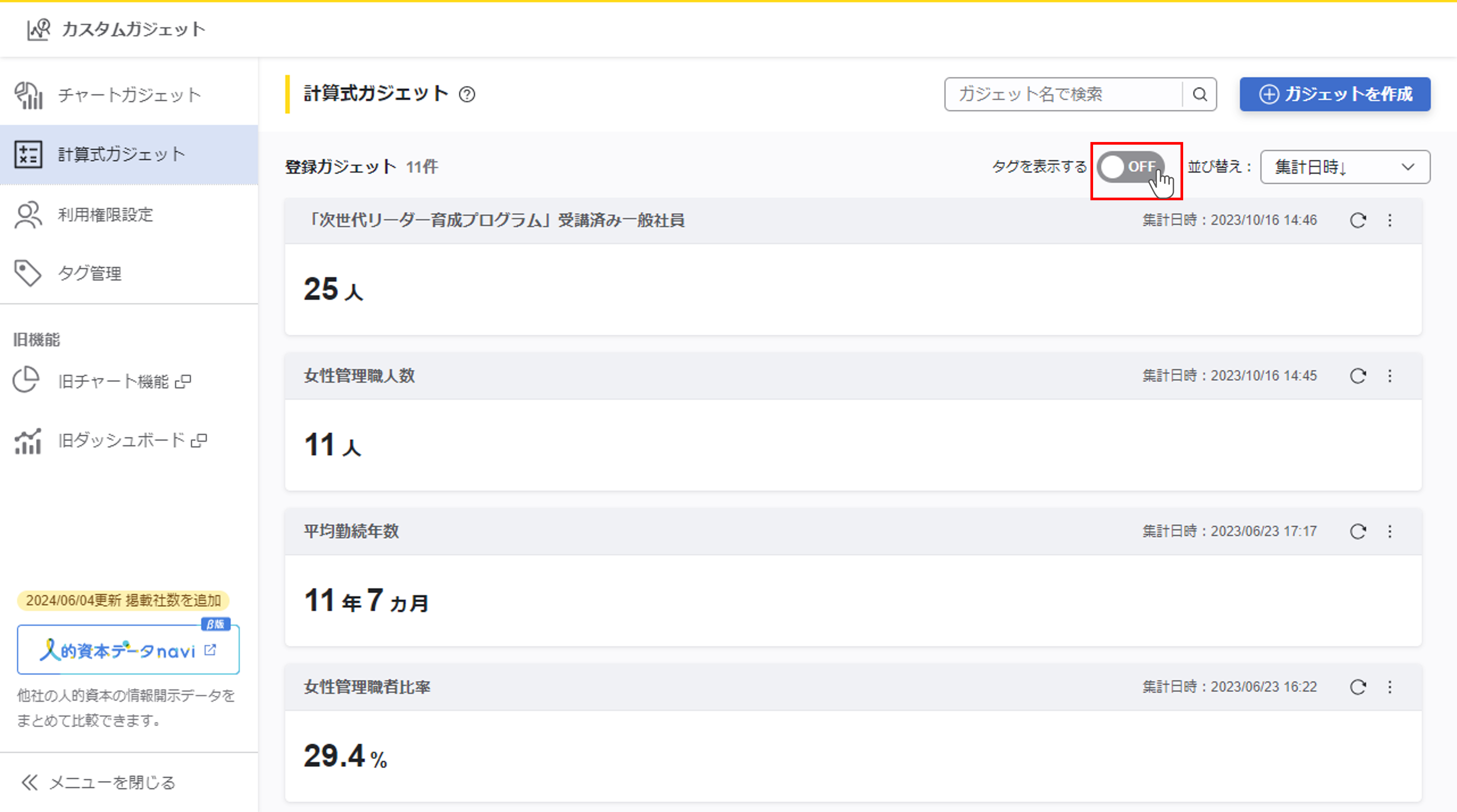This screenshot has width=1457, height=812.
Task: Open more options for 平均勤続年数
Action: [1390, 532]
